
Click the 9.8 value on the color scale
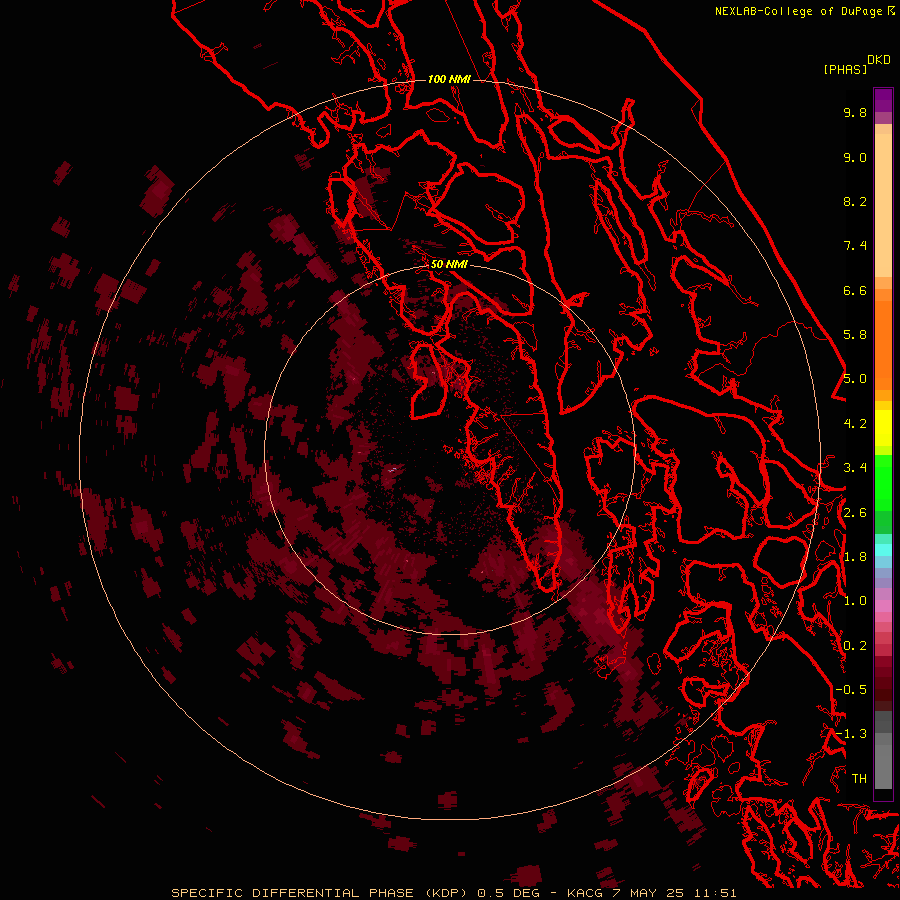[855, 113]
